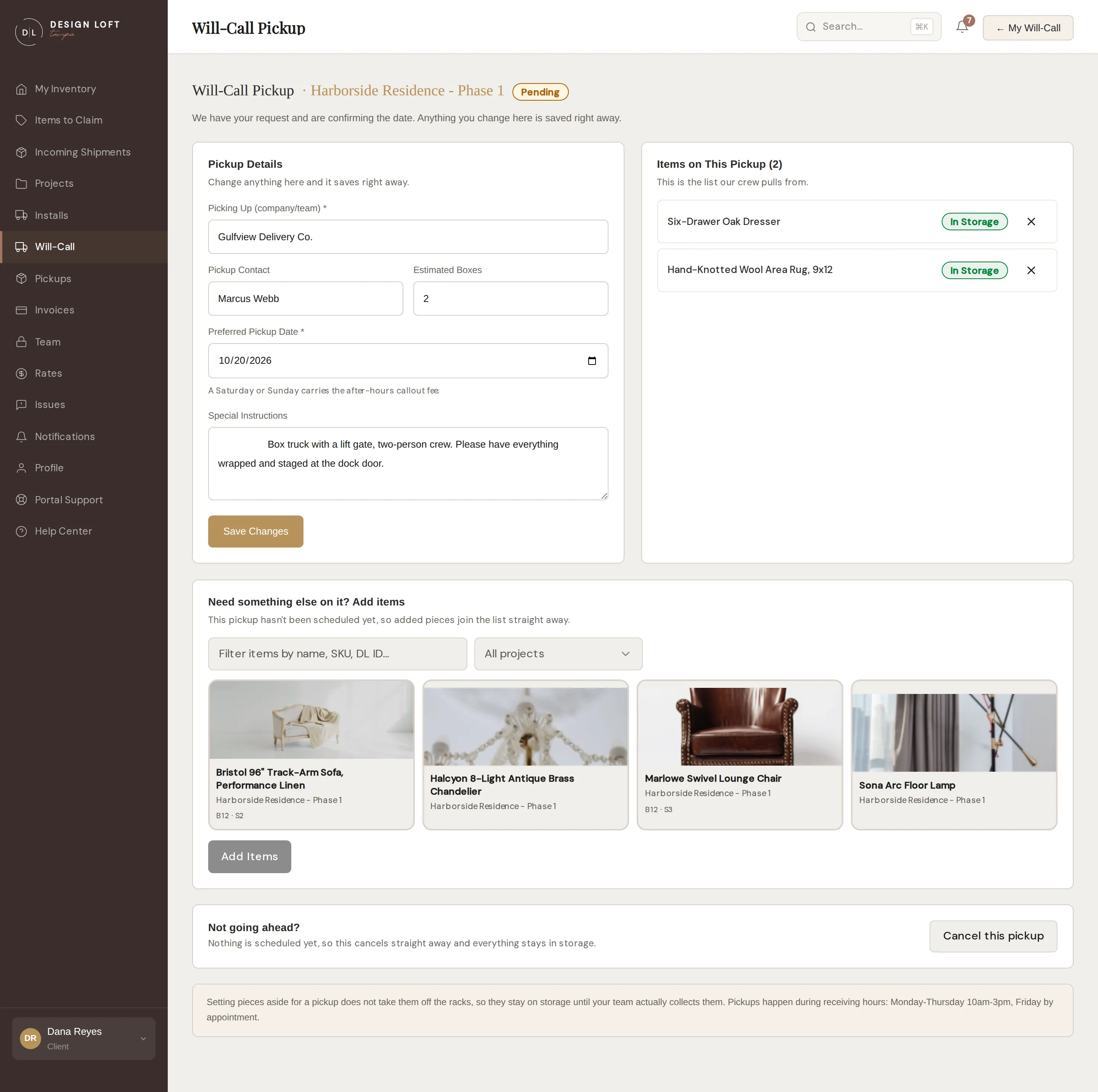This screenshot has width=1098, height=1092.
Task: Open Pickups from the sidebar
Action: click(84, 279)
